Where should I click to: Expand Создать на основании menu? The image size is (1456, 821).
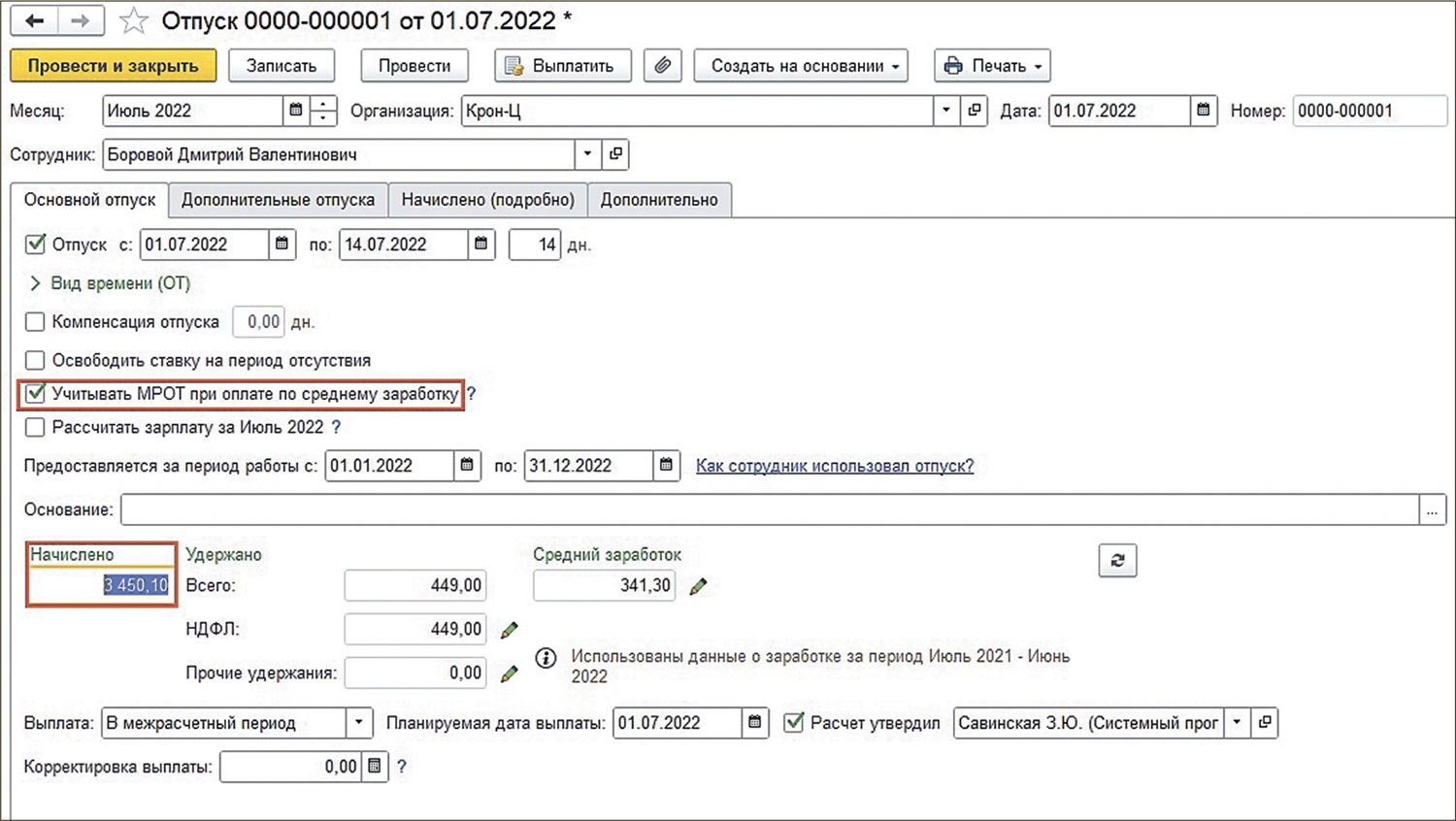pos(801,66)
